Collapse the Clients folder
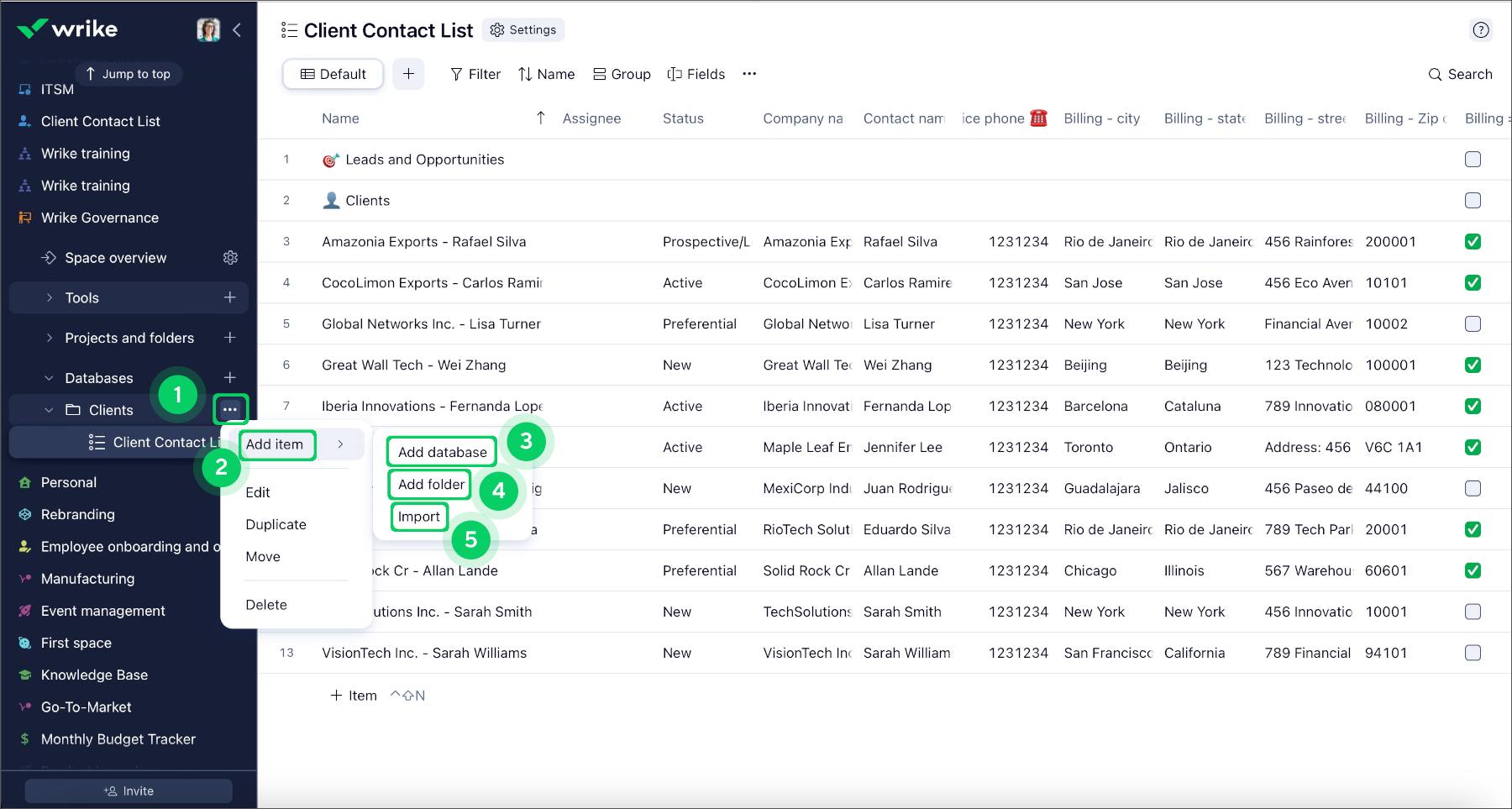Screen dimensions: 1512x809 48,409
